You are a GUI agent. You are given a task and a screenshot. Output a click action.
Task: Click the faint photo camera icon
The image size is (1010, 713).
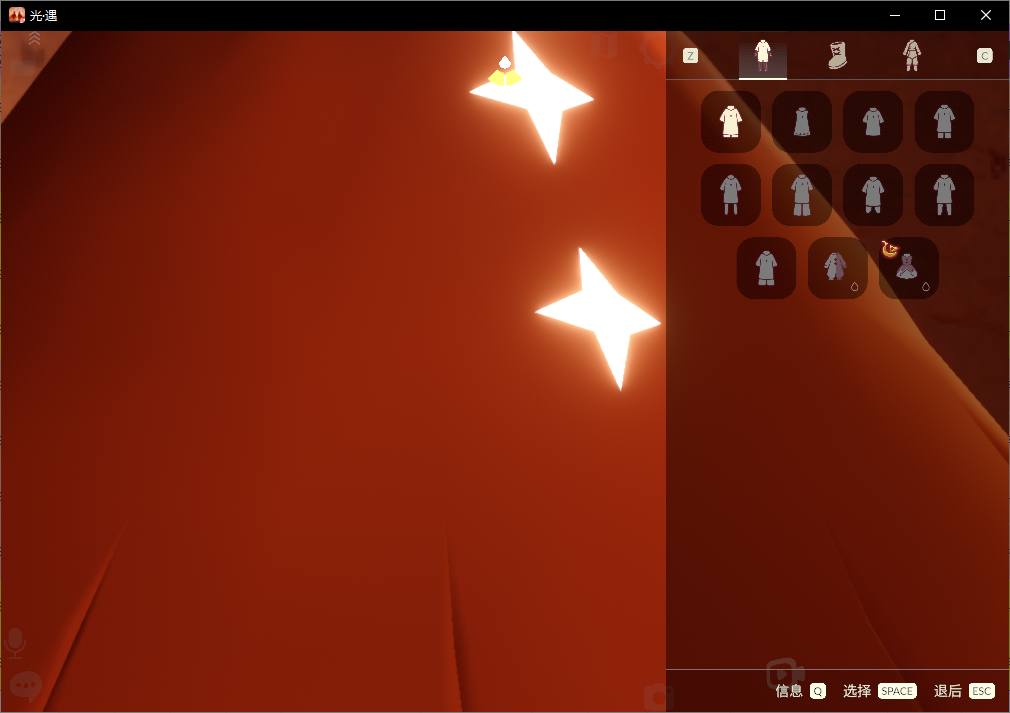(x=659, y=698)
